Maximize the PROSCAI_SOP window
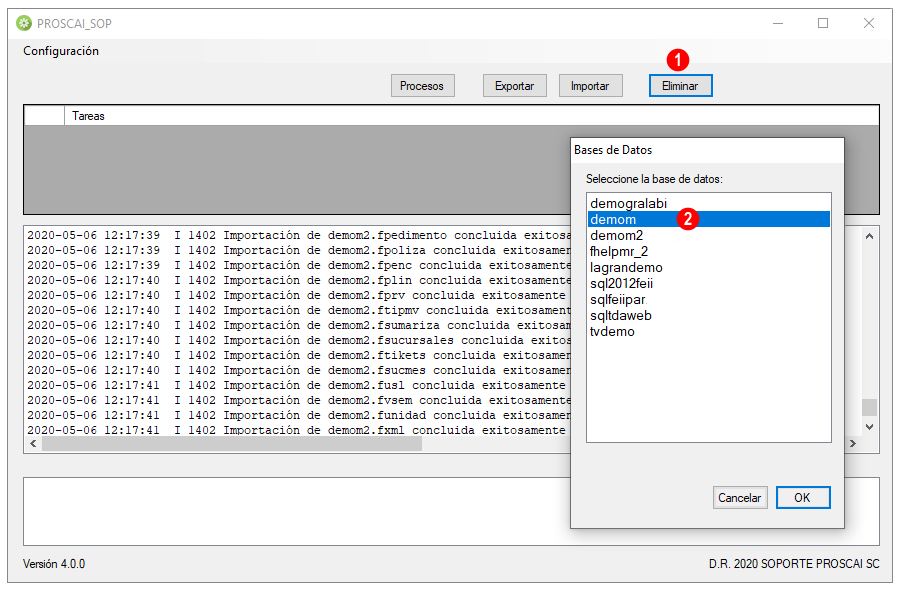902x593 pixels. (x=823, y=23)
